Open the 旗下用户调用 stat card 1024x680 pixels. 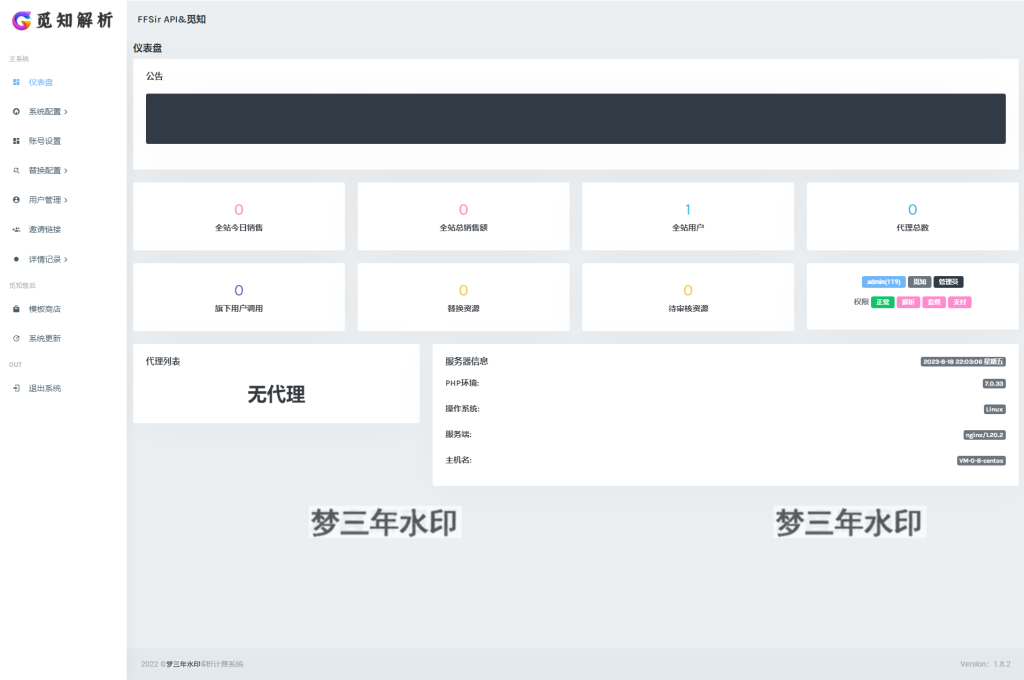(239, 297)
